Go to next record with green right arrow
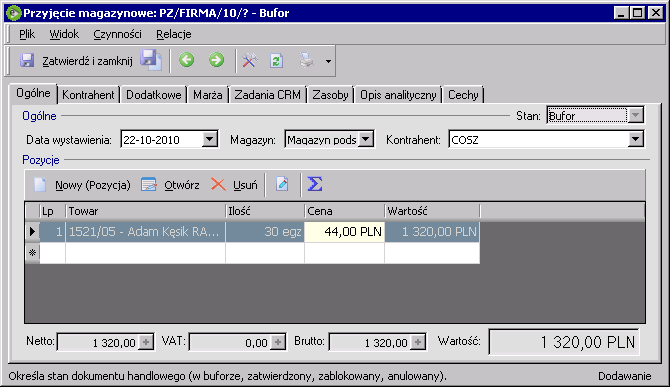 pos(216,60)
